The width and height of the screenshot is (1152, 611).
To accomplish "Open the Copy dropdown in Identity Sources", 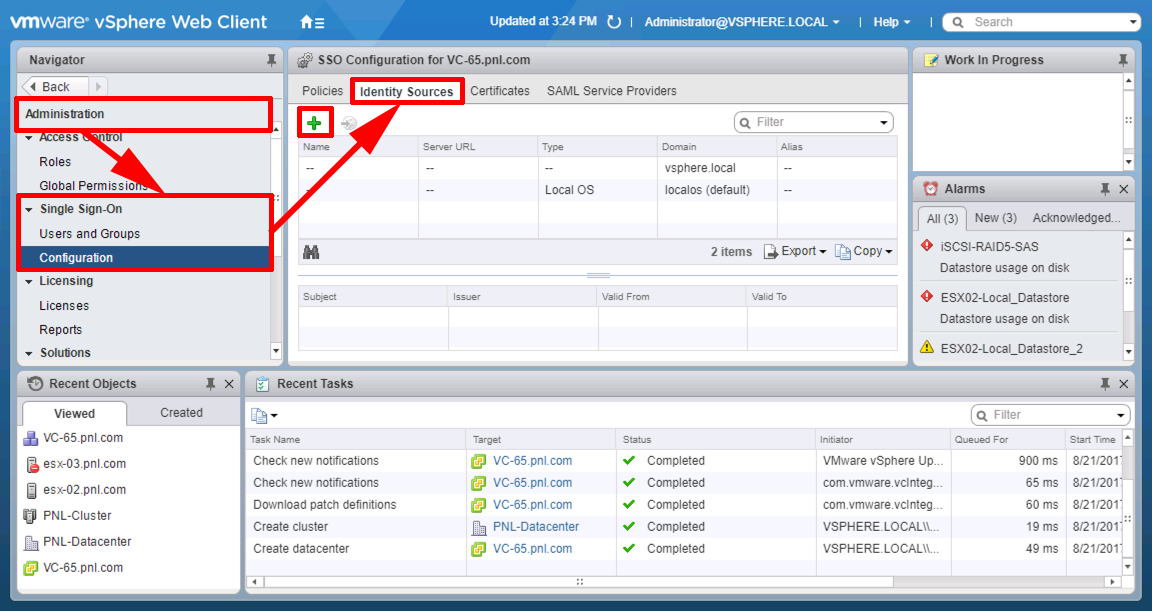I will pyautogui.click(x=864, y=251).
